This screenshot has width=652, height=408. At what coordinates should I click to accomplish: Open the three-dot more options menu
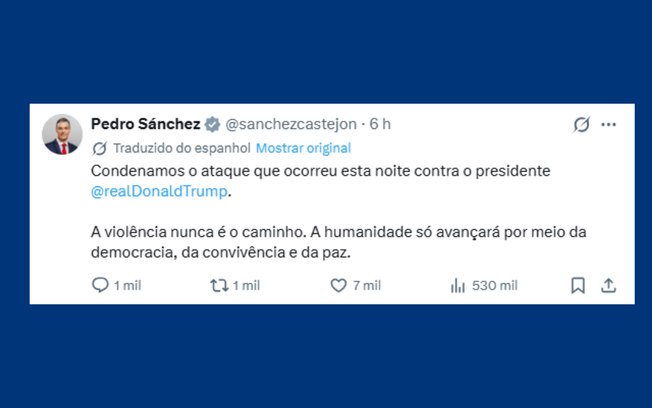[609, 124]
